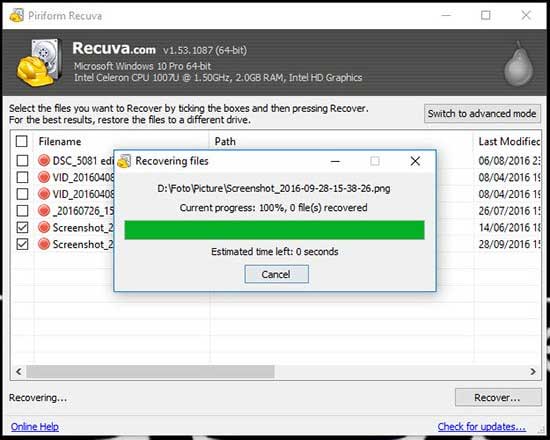
Task: Tick checkbox for _20160726 file
Action: 22,211
